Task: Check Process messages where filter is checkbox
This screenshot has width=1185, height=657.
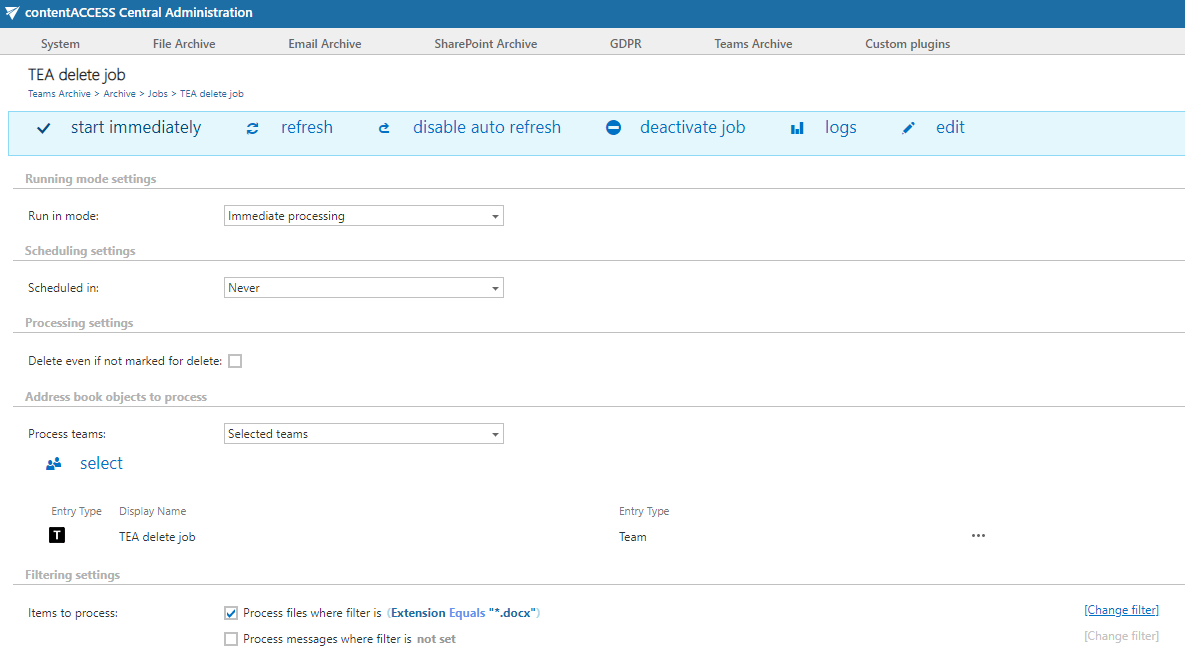Action: coord(231,639)
